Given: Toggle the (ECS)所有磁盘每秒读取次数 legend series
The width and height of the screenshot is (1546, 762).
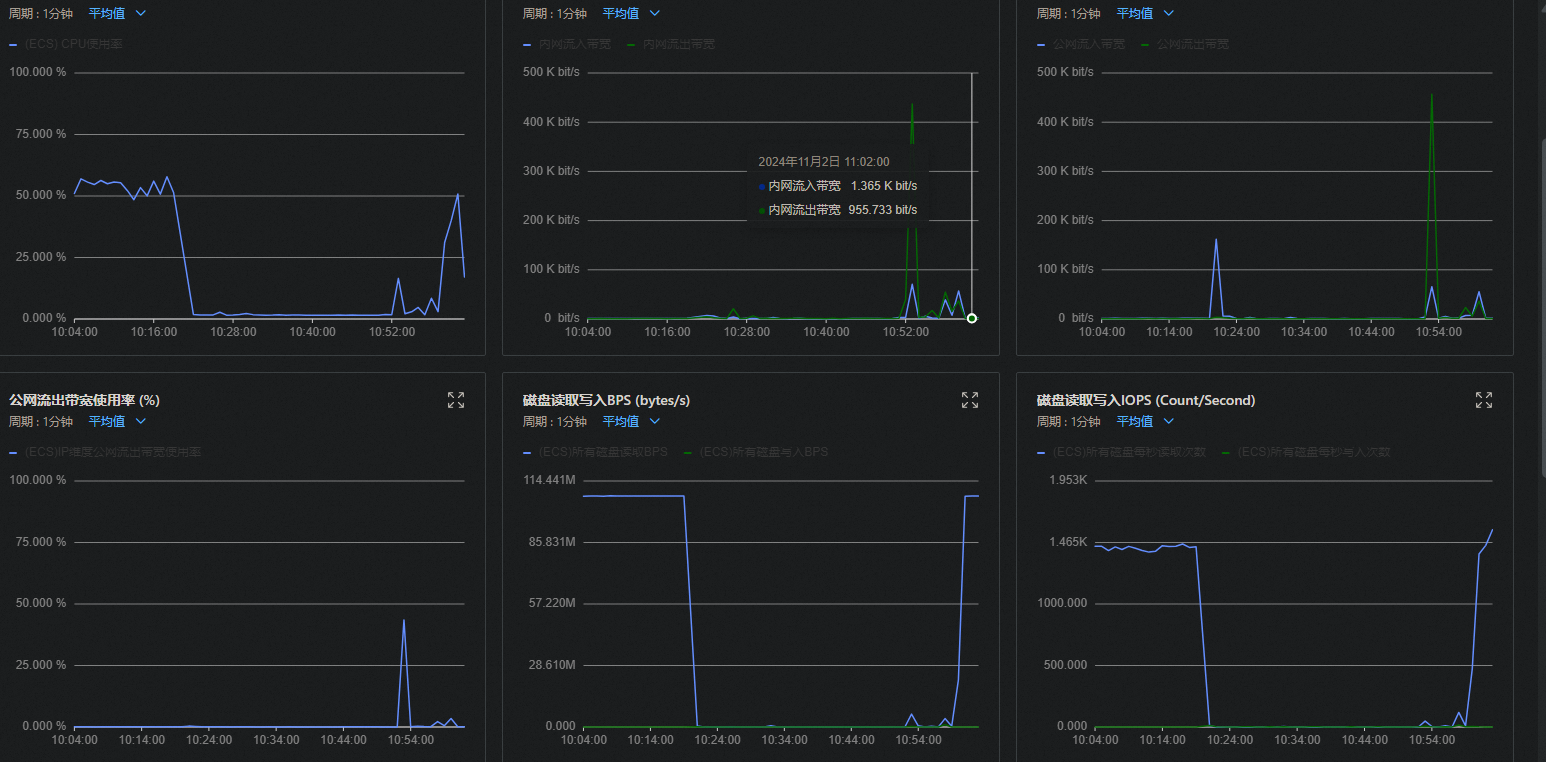Looking at the screenshot, I should [1122, 452].
